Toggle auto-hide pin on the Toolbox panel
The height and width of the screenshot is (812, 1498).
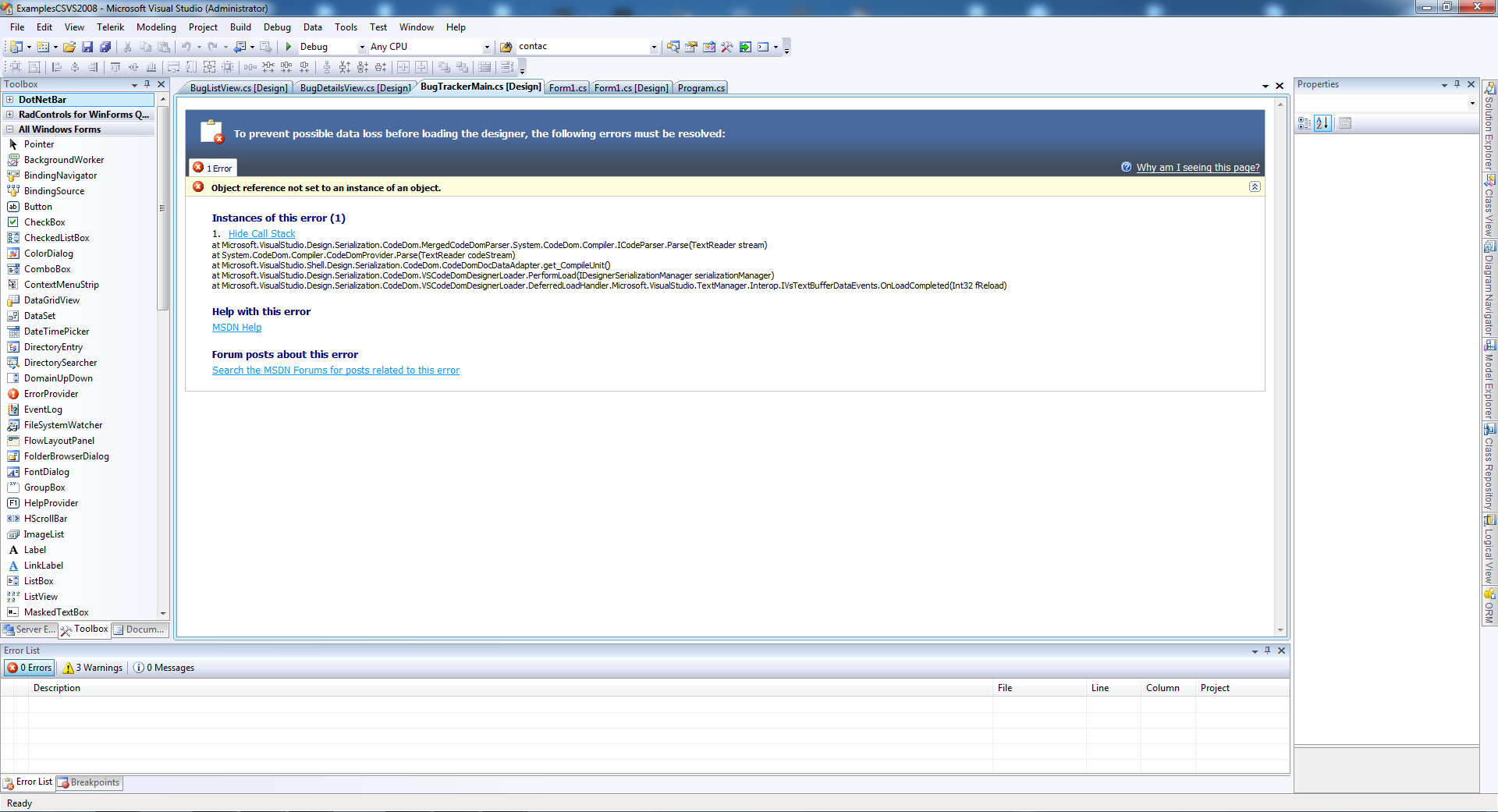coord(147,84)
